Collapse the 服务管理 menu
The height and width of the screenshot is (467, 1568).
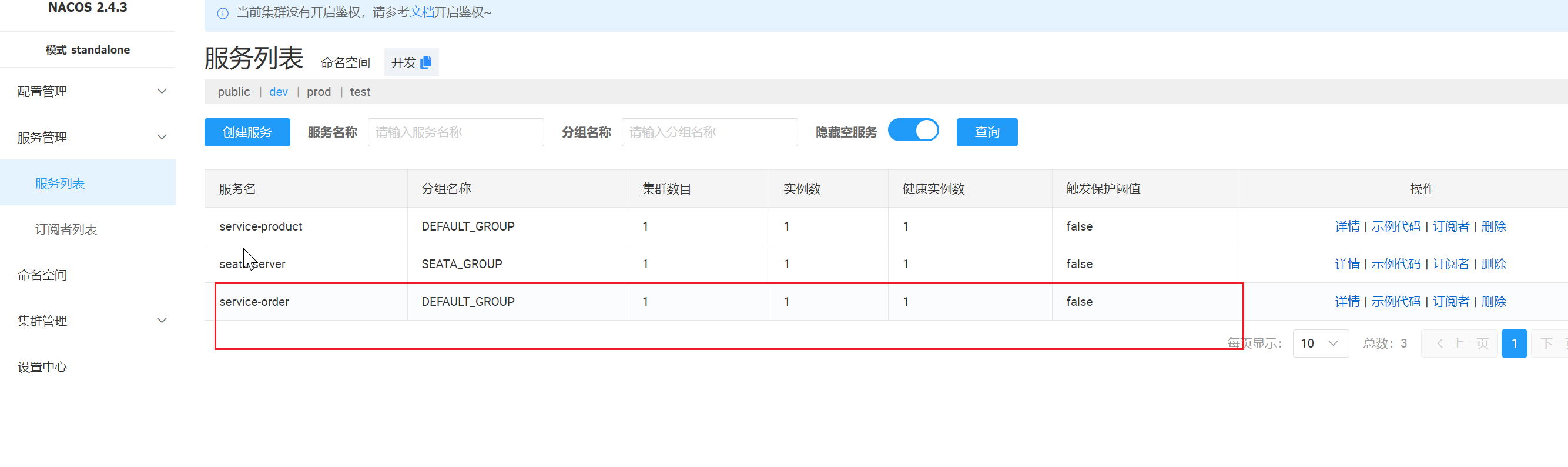point(88,137)
